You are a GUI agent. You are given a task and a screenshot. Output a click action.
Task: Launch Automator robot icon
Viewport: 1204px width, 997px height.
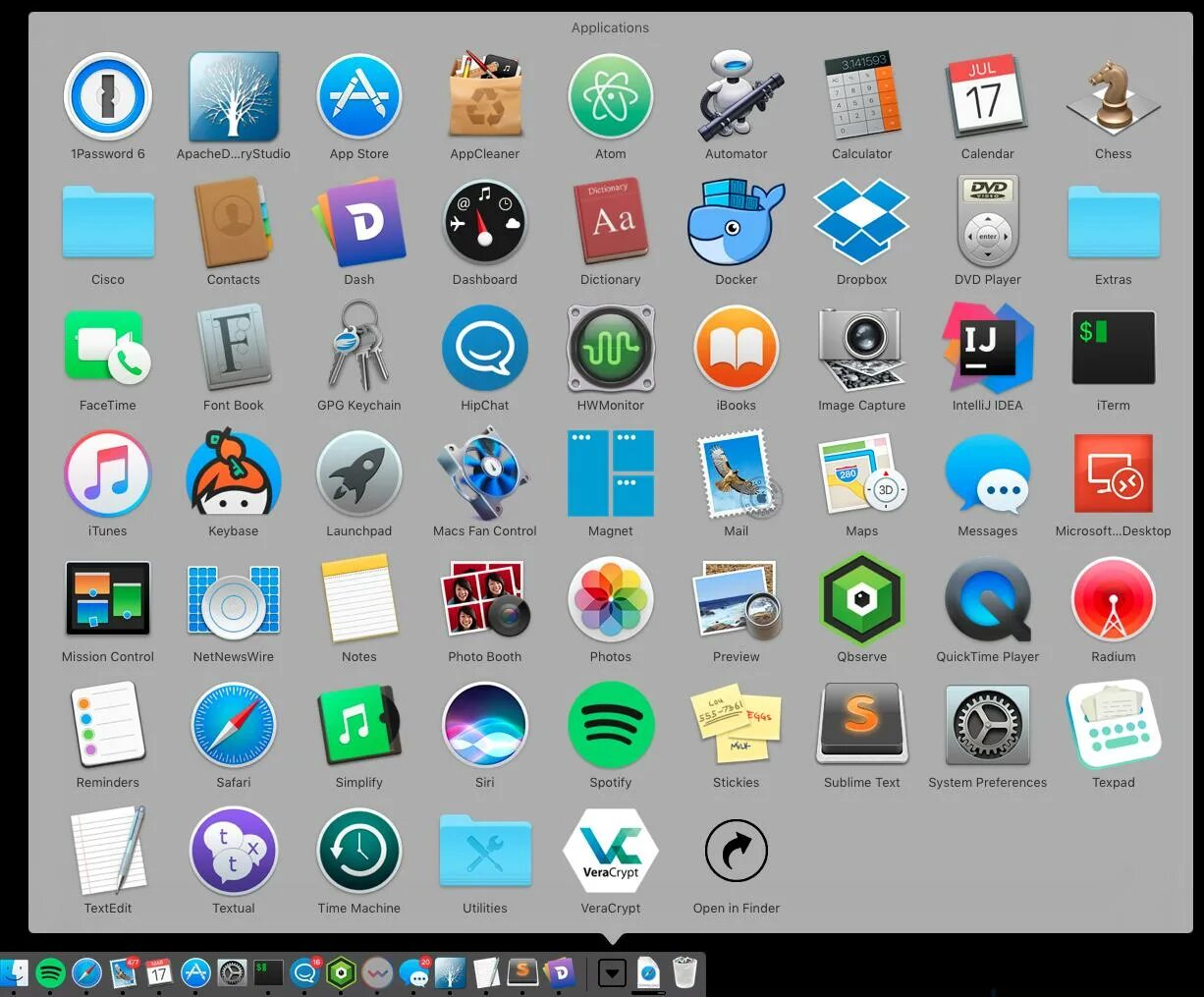(x=737, y=97)
